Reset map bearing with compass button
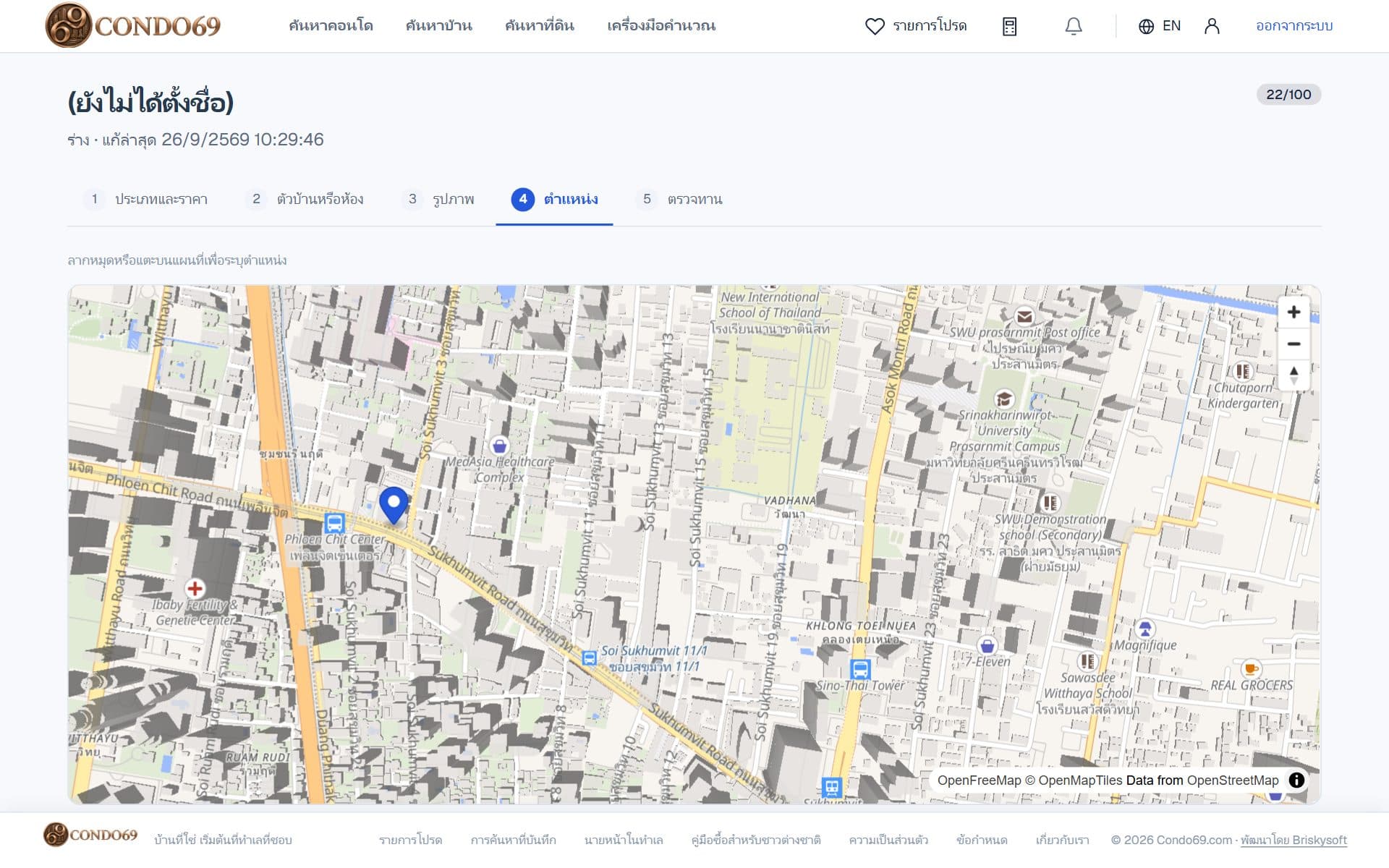1389x868 pixels. point(1294,375)
